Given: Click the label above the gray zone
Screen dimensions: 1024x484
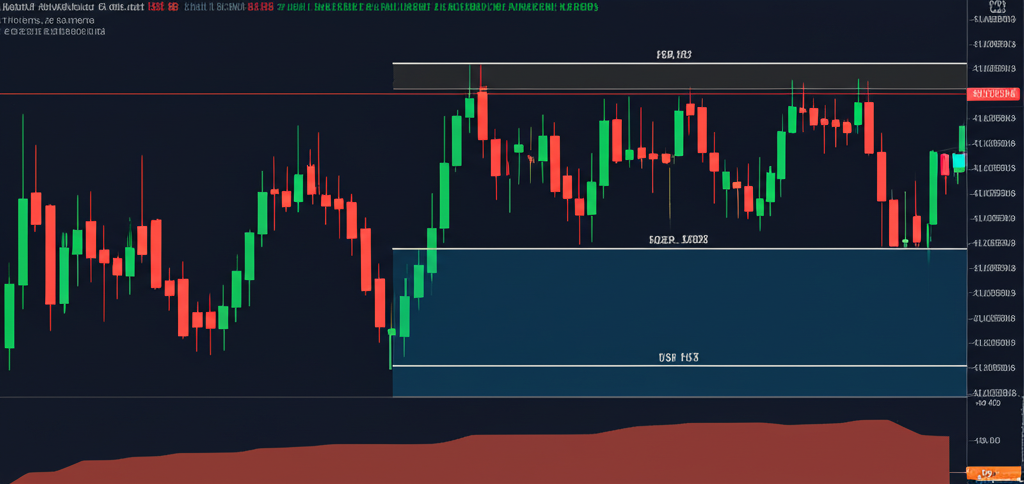Looking at the screenshot, I should [x=673, y=55].
